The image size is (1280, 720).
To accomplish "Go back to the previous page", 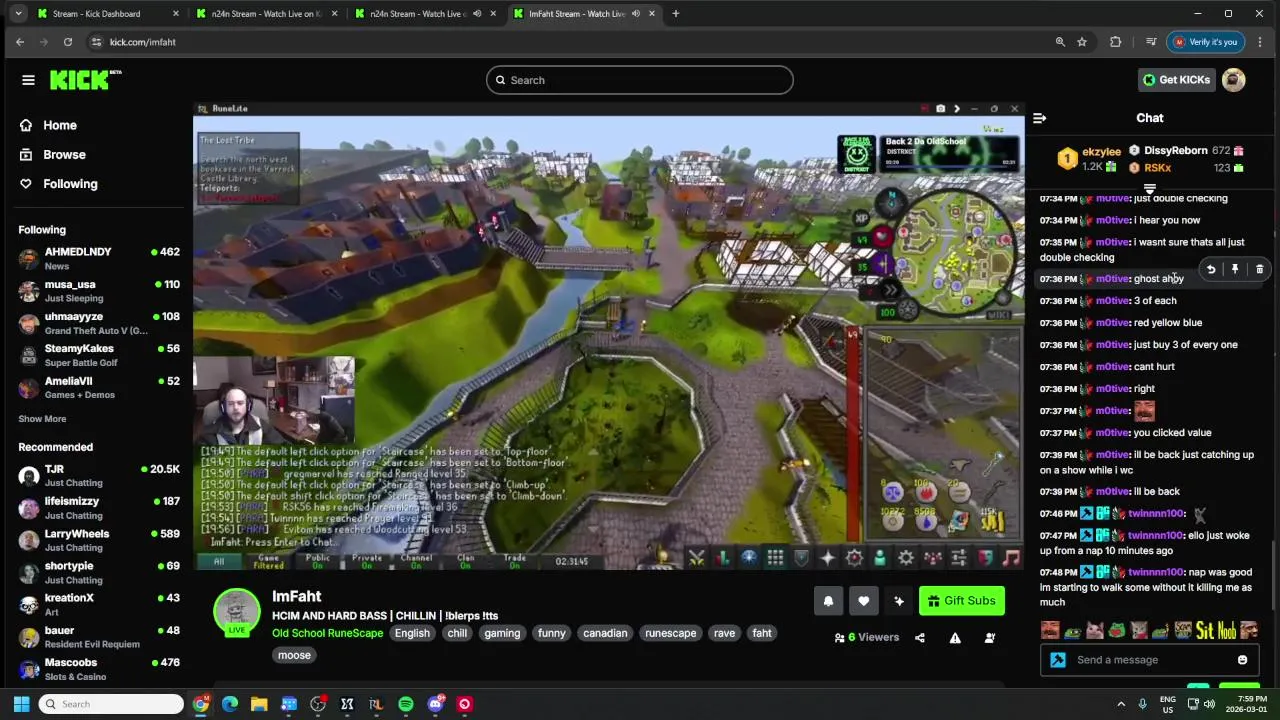I will click(20, 42).
